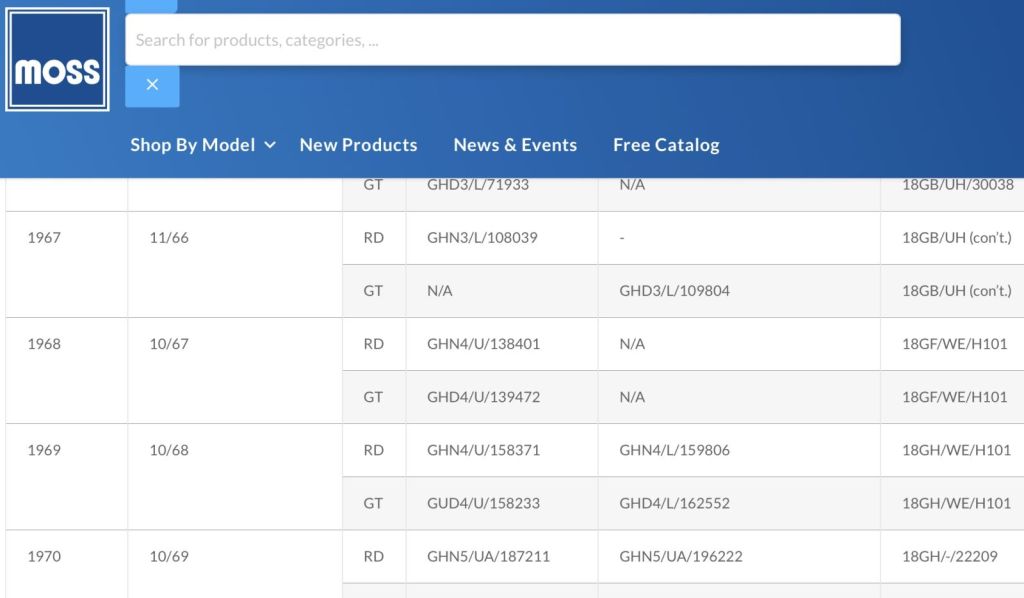The height and width of the screenshot is (598, 1024).
Task: Click the 1970 year cell
Action: point(44,556)
